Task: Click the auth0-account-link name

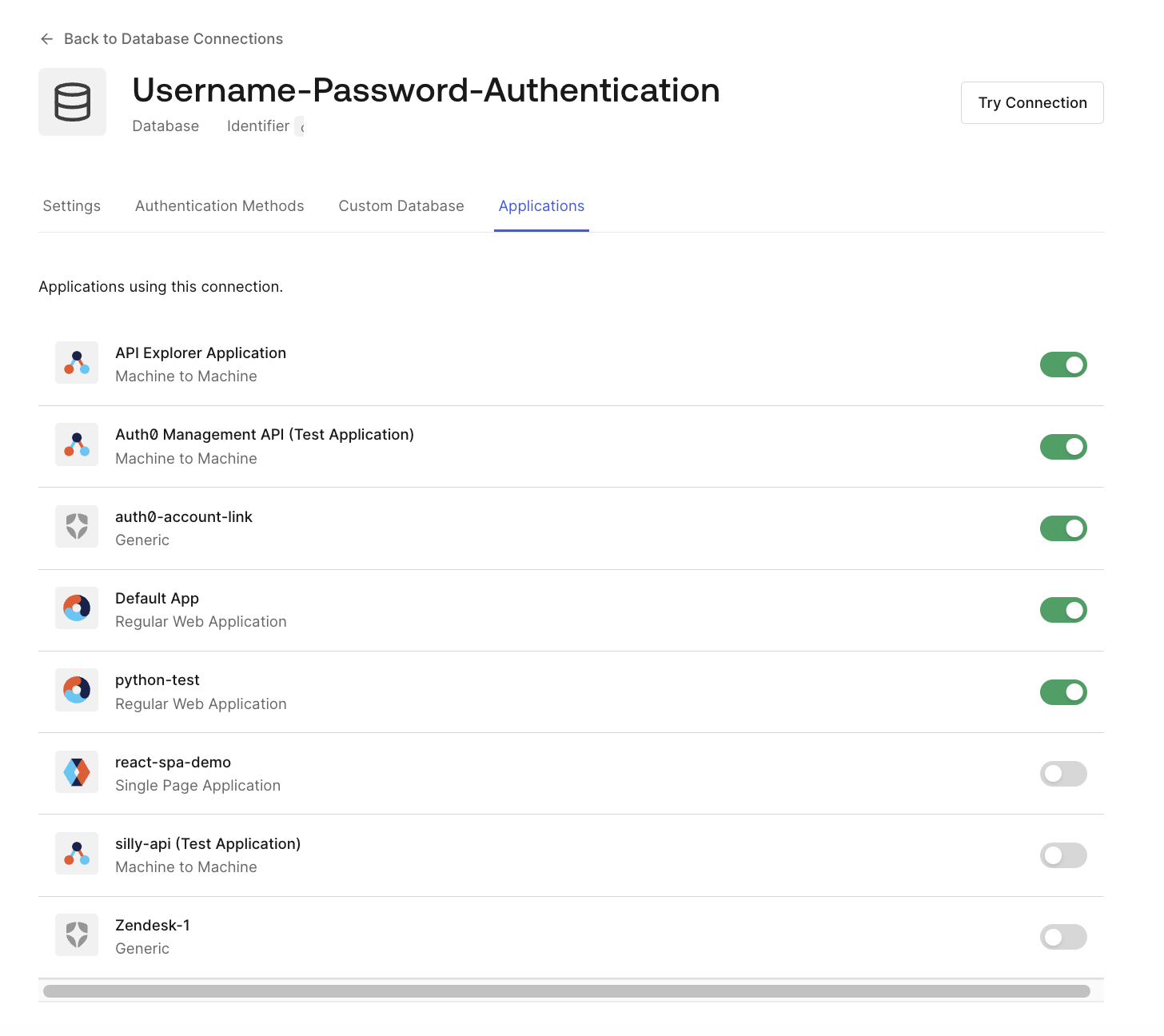Action: click(x=184, y=517)
